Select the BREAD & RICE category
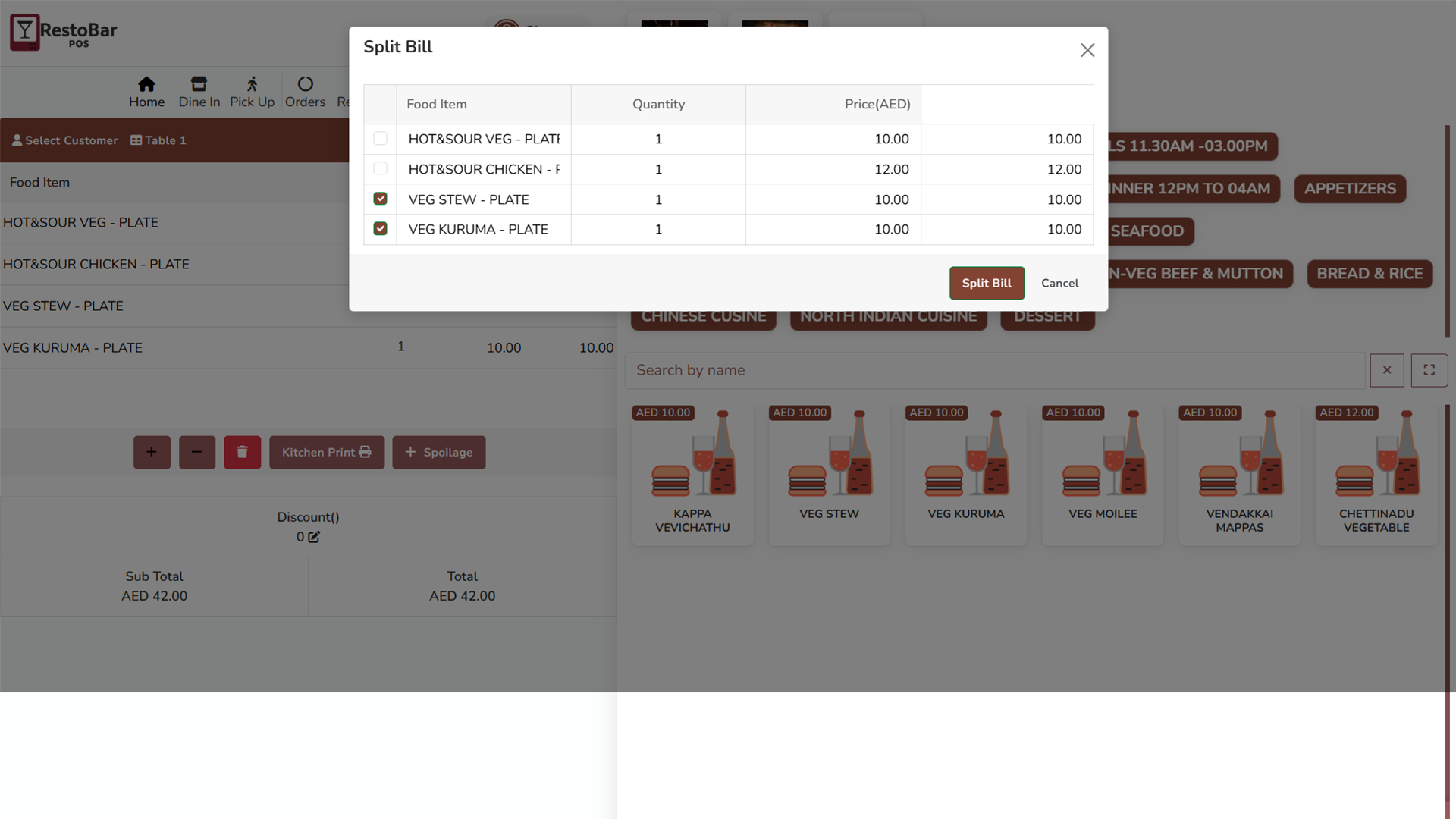1456x819 pixels. pos(1369,274)
